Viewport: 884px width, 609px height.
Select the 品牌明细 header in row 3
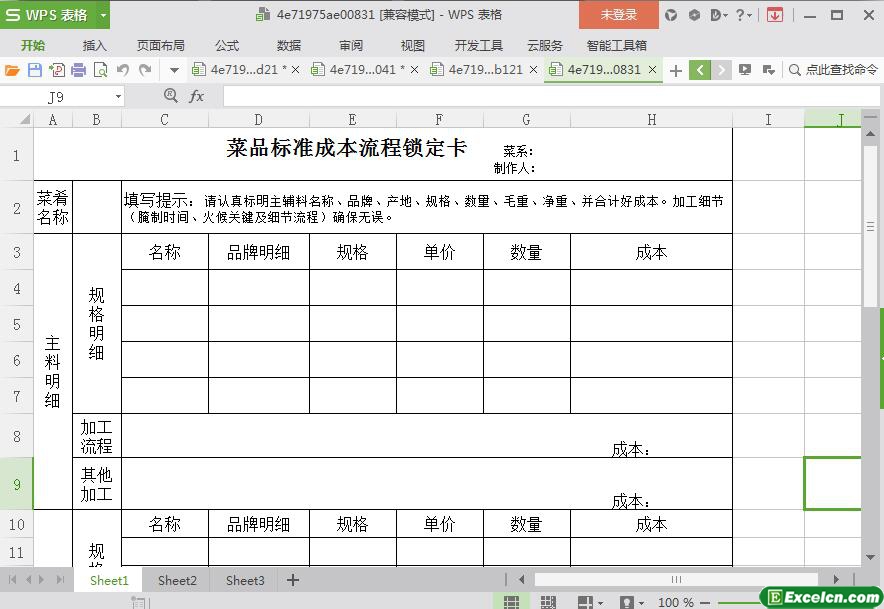point(258,252)
